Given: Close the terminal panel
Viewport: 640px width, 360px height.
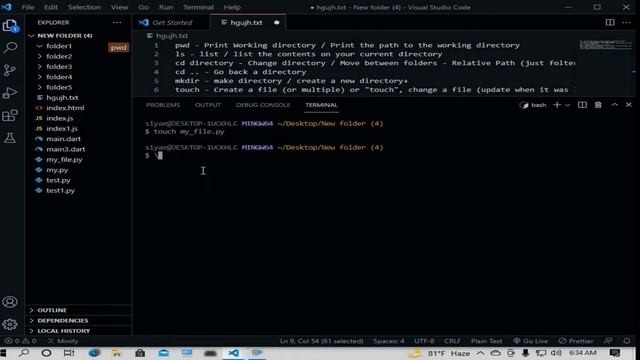Looking at the screenshot, I should click(629, 105).
